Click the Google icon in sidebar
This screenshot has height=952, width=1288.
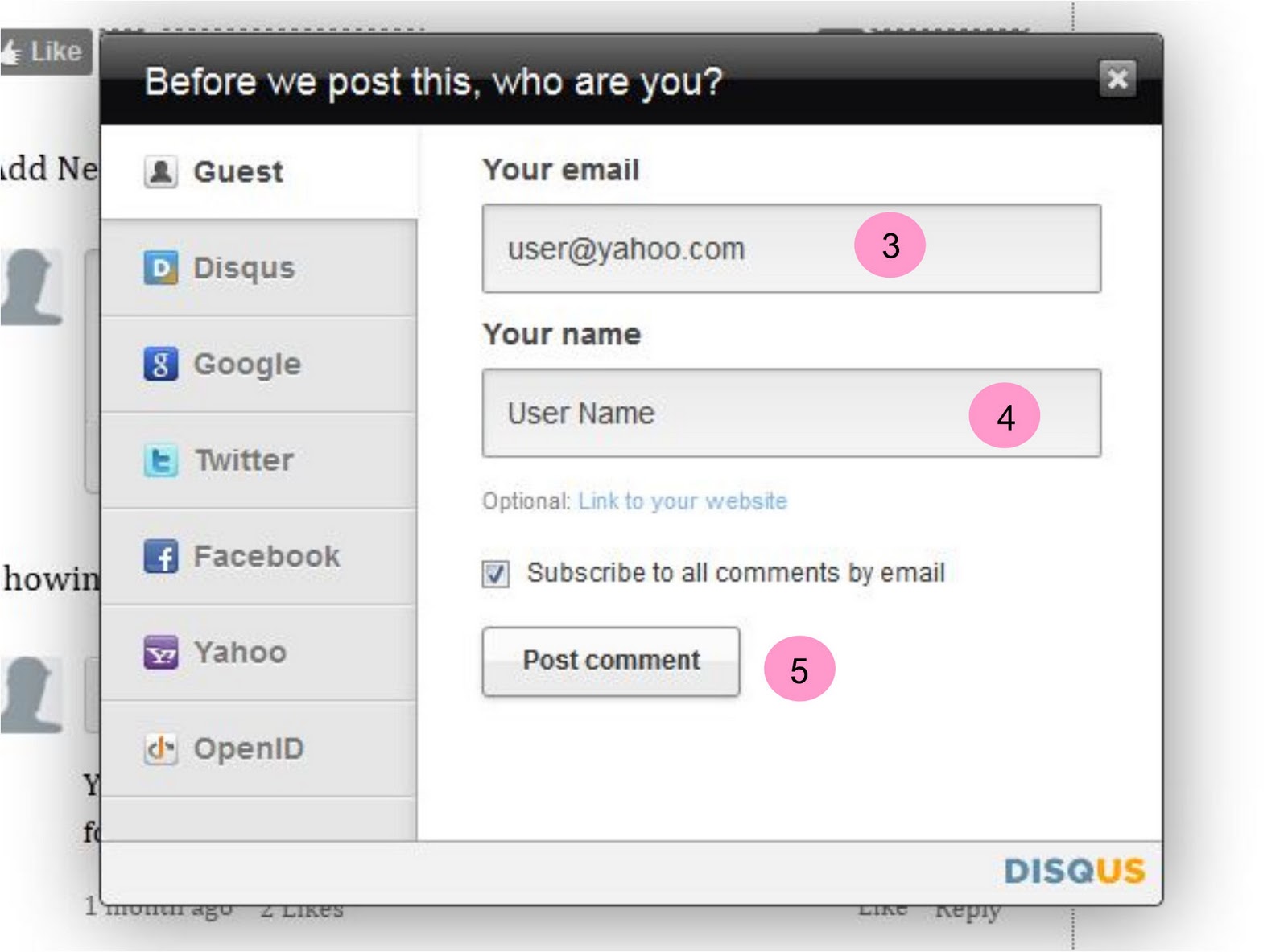coord(161,364)
